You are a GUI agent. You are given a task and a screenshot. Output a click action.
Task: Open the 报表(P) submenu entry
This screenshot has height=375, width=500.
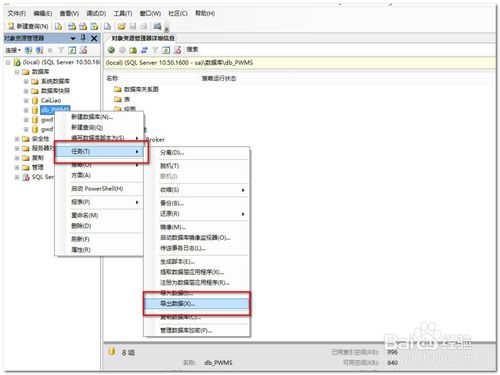99,202
